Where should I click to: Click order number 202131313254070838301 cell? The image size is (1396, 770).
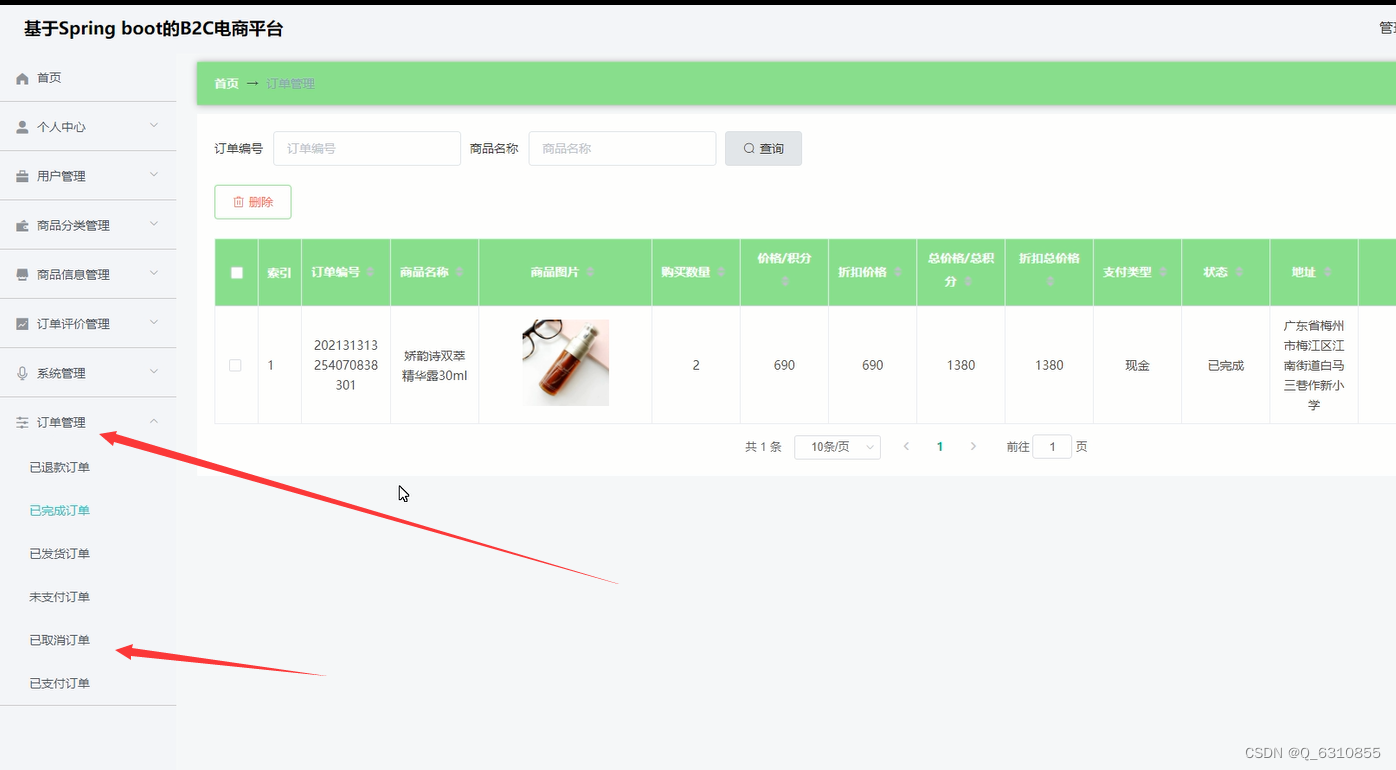346,365
